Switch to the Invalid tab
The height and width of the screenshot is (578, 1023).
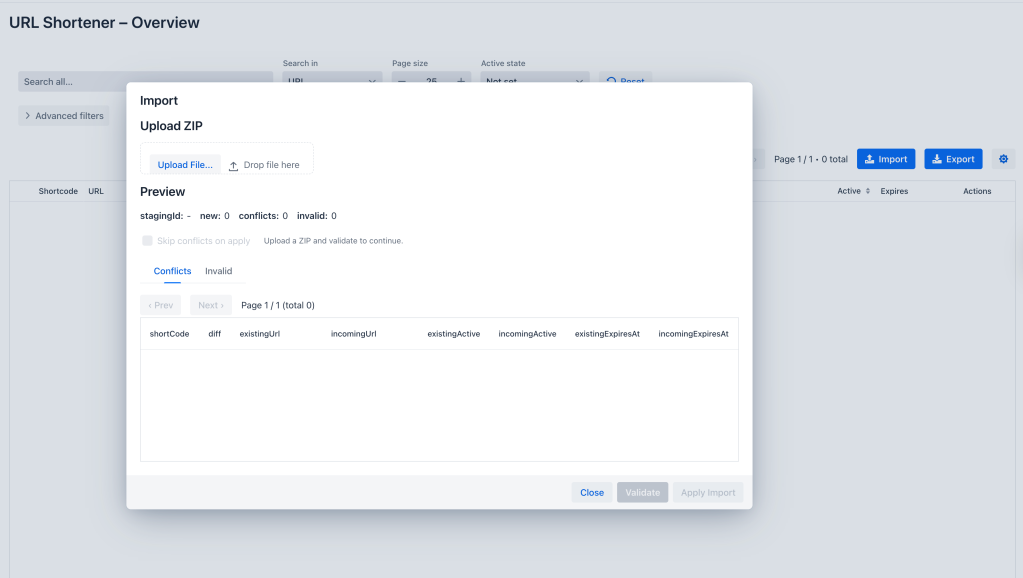218,270
